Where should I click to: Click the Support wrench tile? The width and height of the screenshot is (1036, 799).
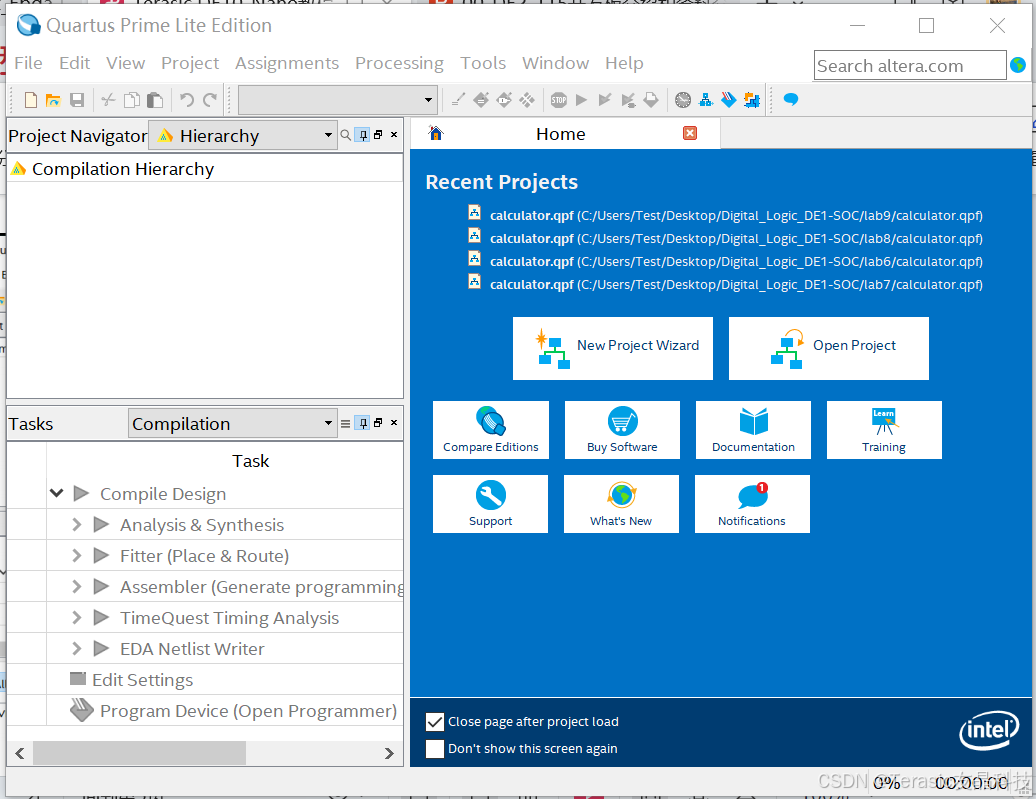point(490,504)
